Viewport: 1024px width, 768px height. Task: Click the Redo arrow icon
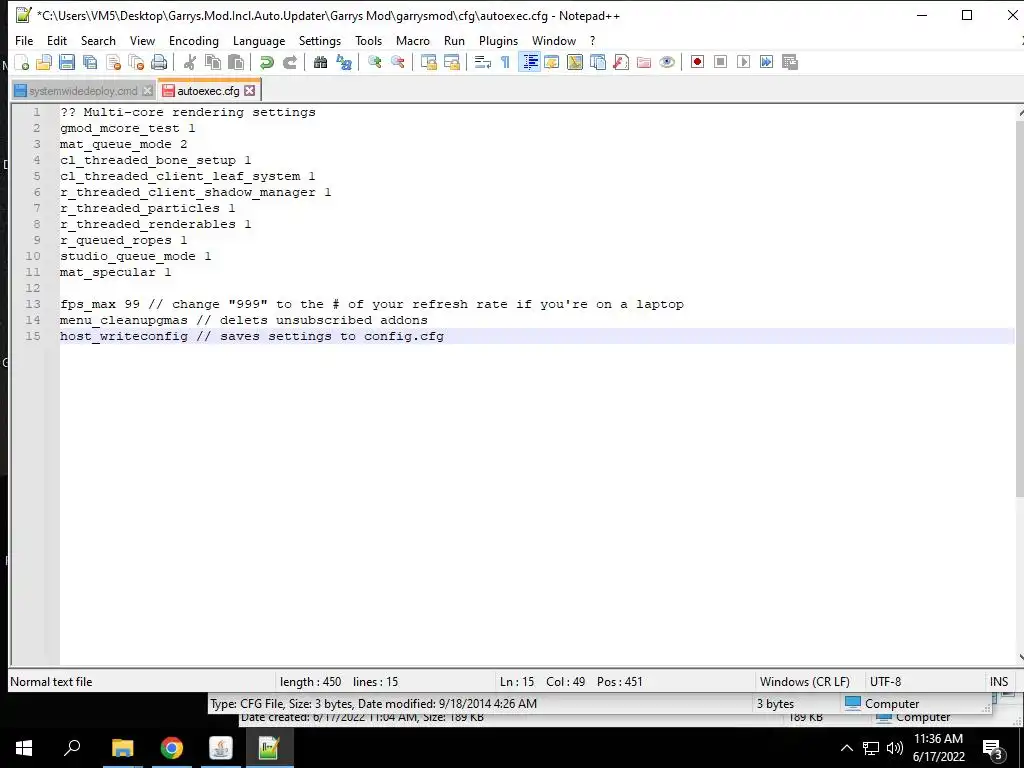[x=289, y=62]
